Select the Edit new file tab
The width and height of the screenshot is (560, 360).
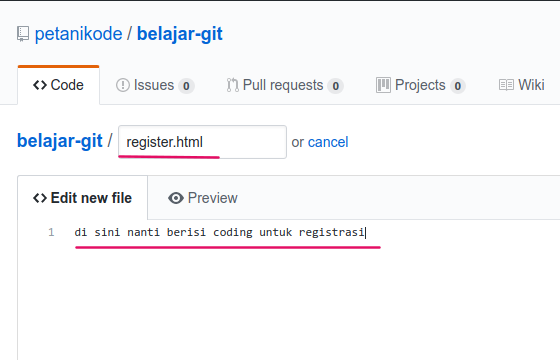[x=82, y=198]
